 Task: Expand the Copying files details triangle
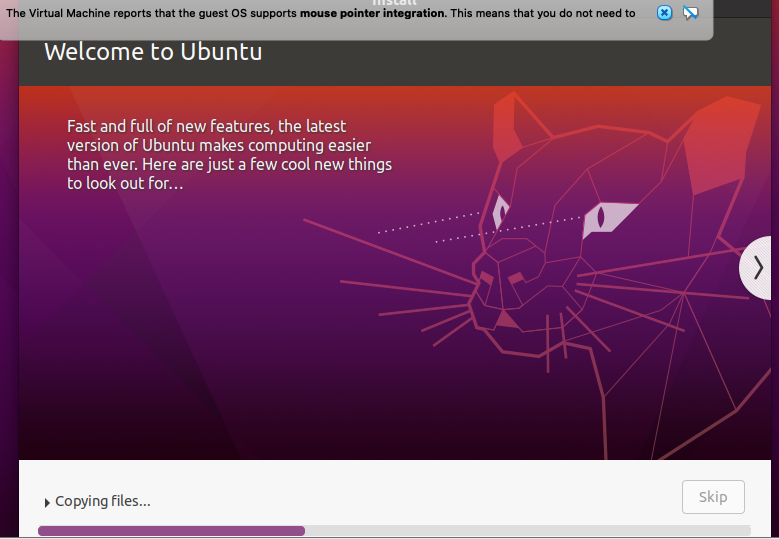coord(47,503)
